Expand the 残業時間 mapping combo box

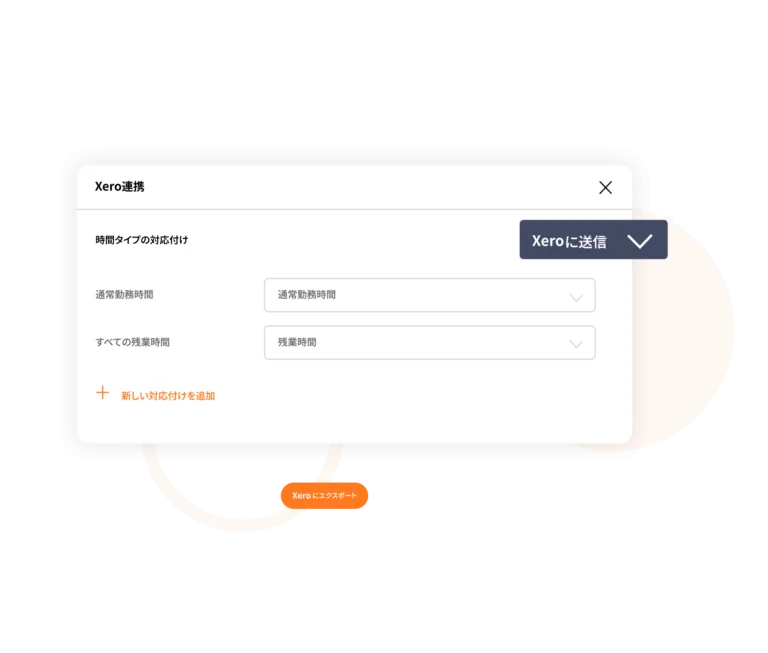(x=430, y=342)
